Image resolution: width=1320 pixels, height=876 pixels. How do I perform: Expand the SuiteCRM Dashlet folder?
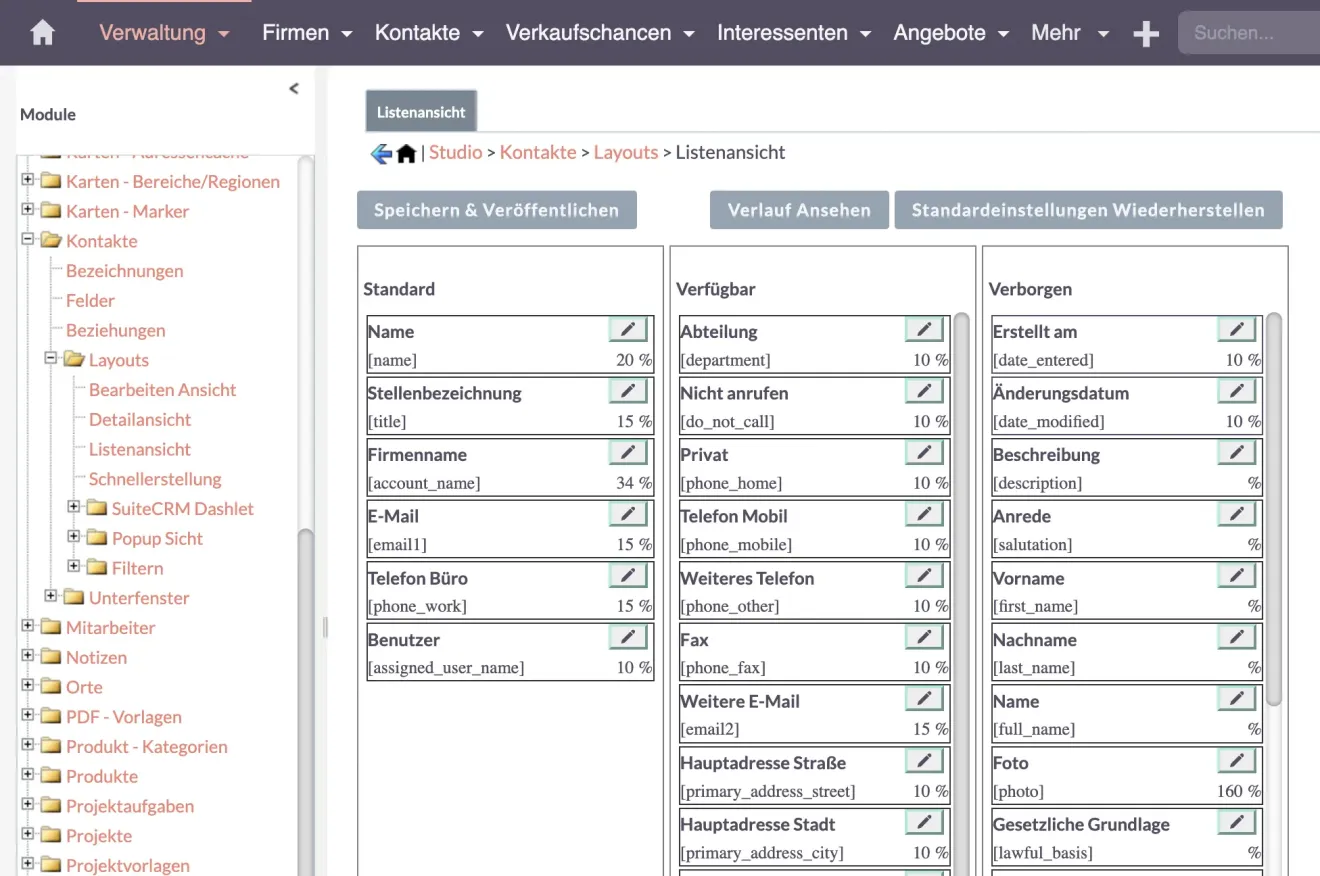(73, 508)
